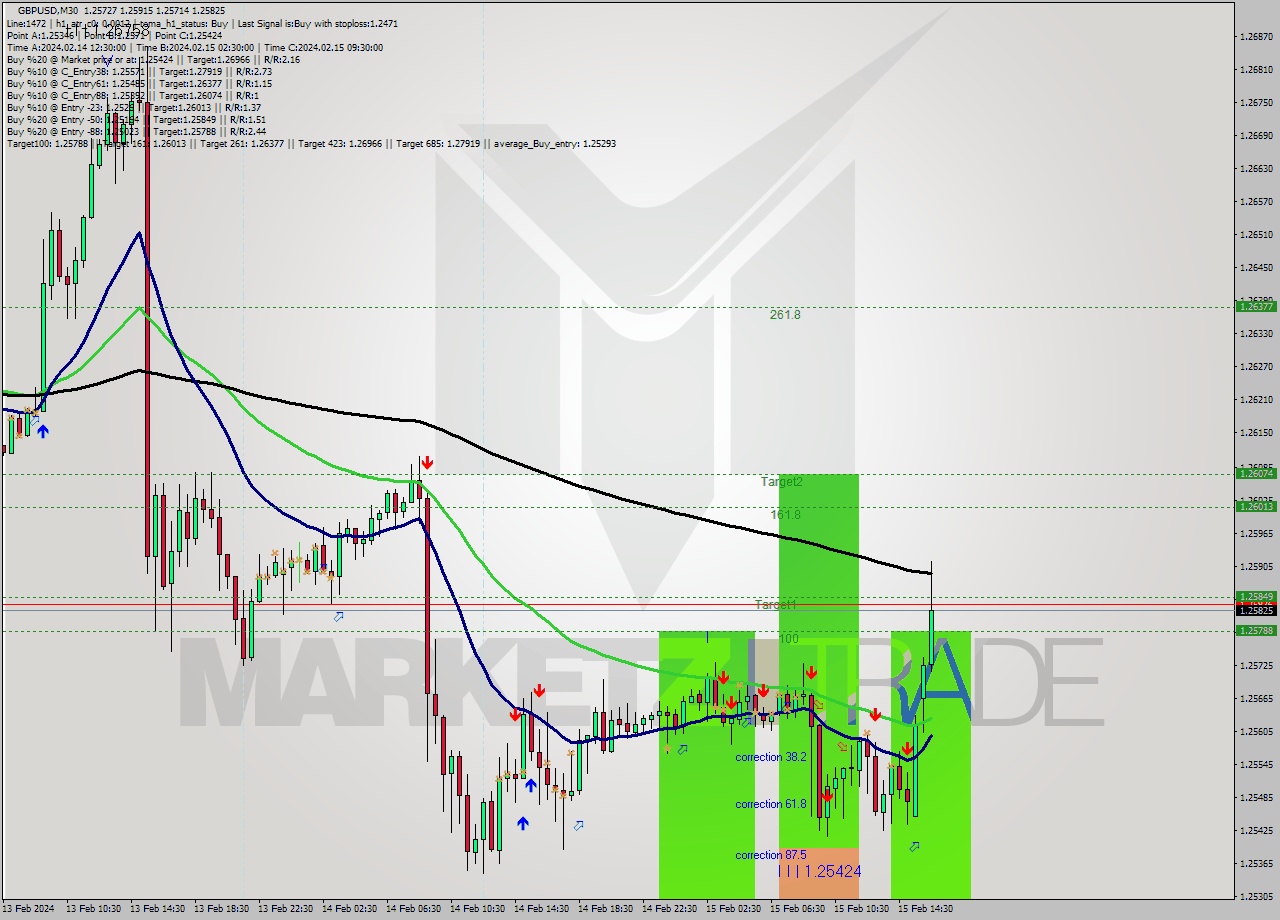
Task: Click the '14 Feb 06:30' time label
Action: (x=413, y=909)
